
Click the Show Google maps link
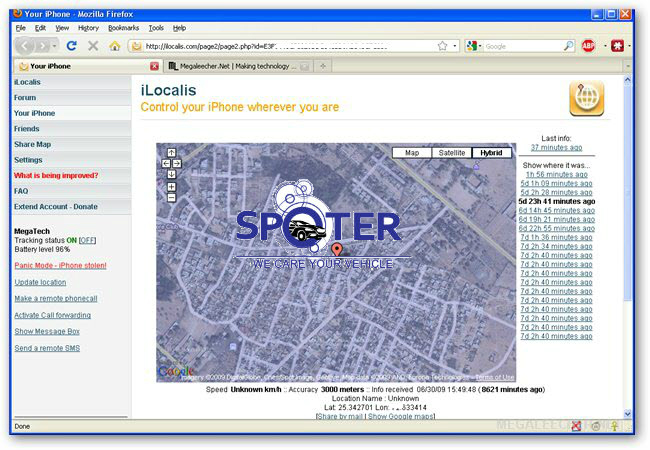tap(404, 415)
